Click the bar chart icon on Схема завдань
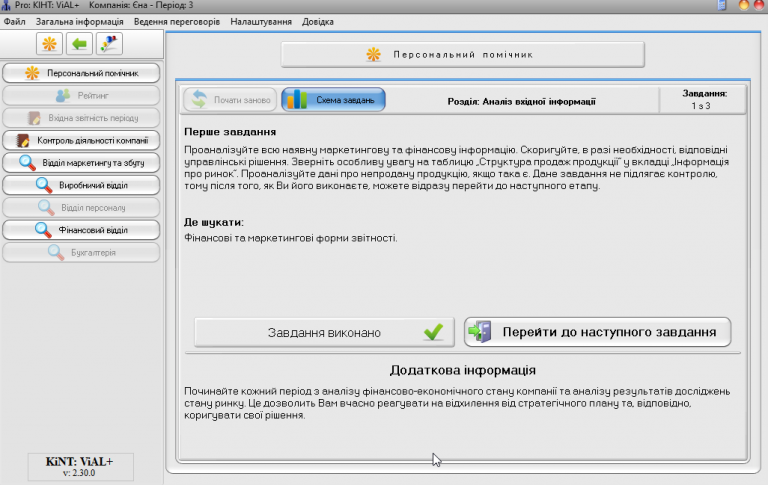The width and height of the screenshot is (768, 485). pyautogui.click(x=297, y=99)
